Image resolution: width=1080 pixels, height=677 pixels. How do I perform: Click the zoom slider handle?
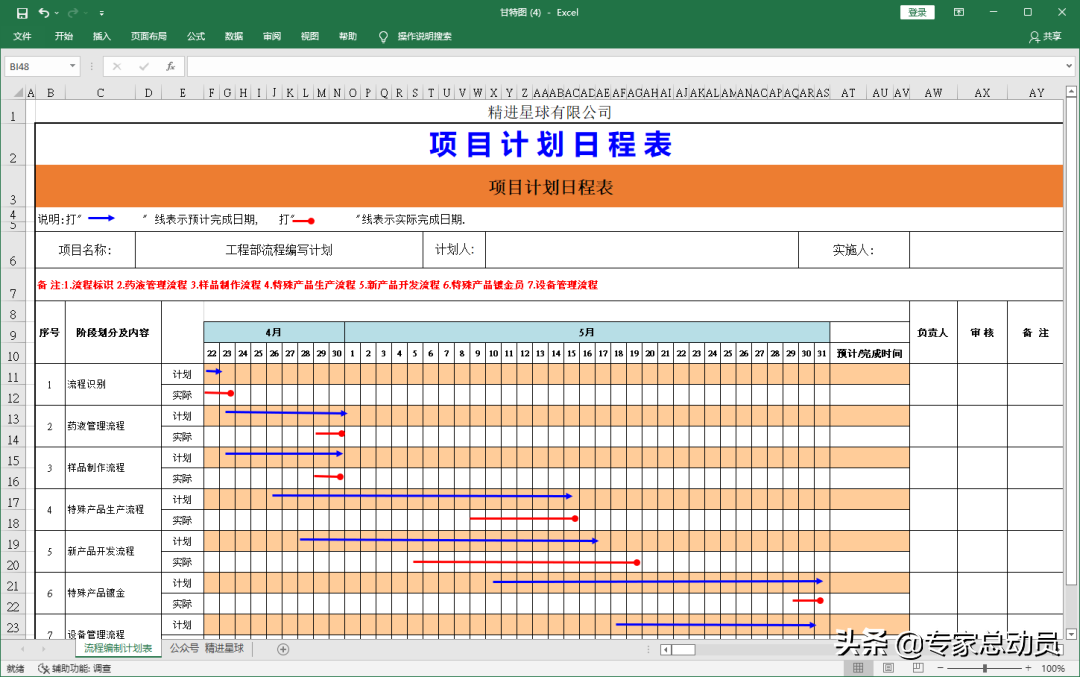tap(985, 668)
